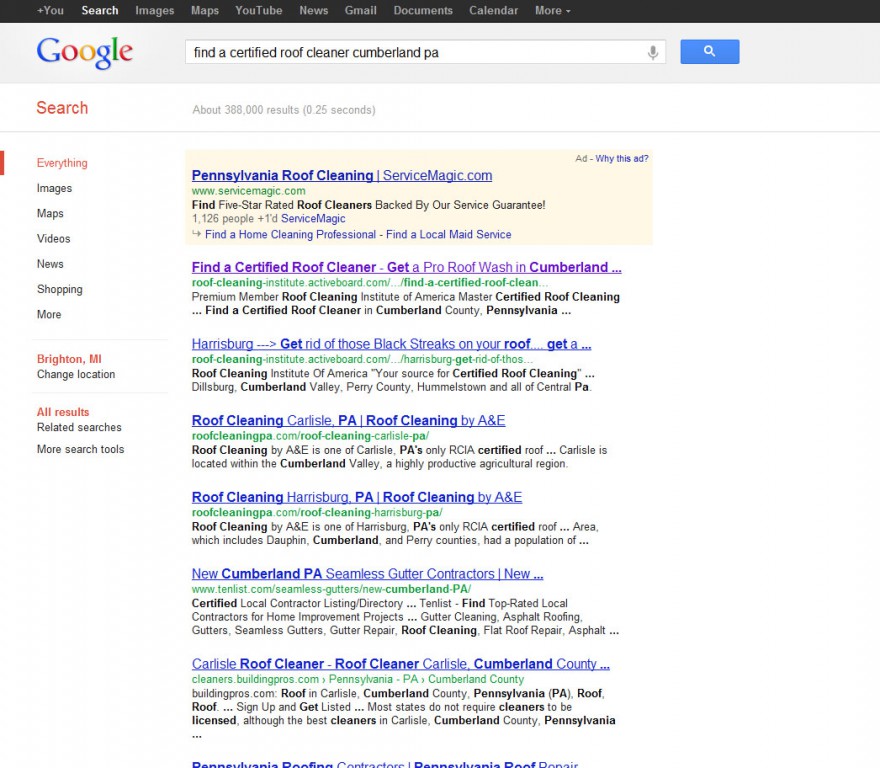Viewport: 880px width, 768px height.
Task: Select Shopping filter in left sidebar
Action: (x=60, y=289)
